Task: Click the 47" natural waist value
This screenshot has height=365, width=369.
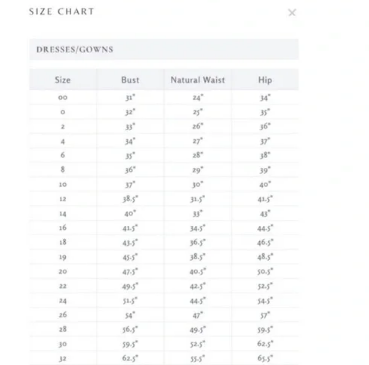Action: [x=198, y=315]
